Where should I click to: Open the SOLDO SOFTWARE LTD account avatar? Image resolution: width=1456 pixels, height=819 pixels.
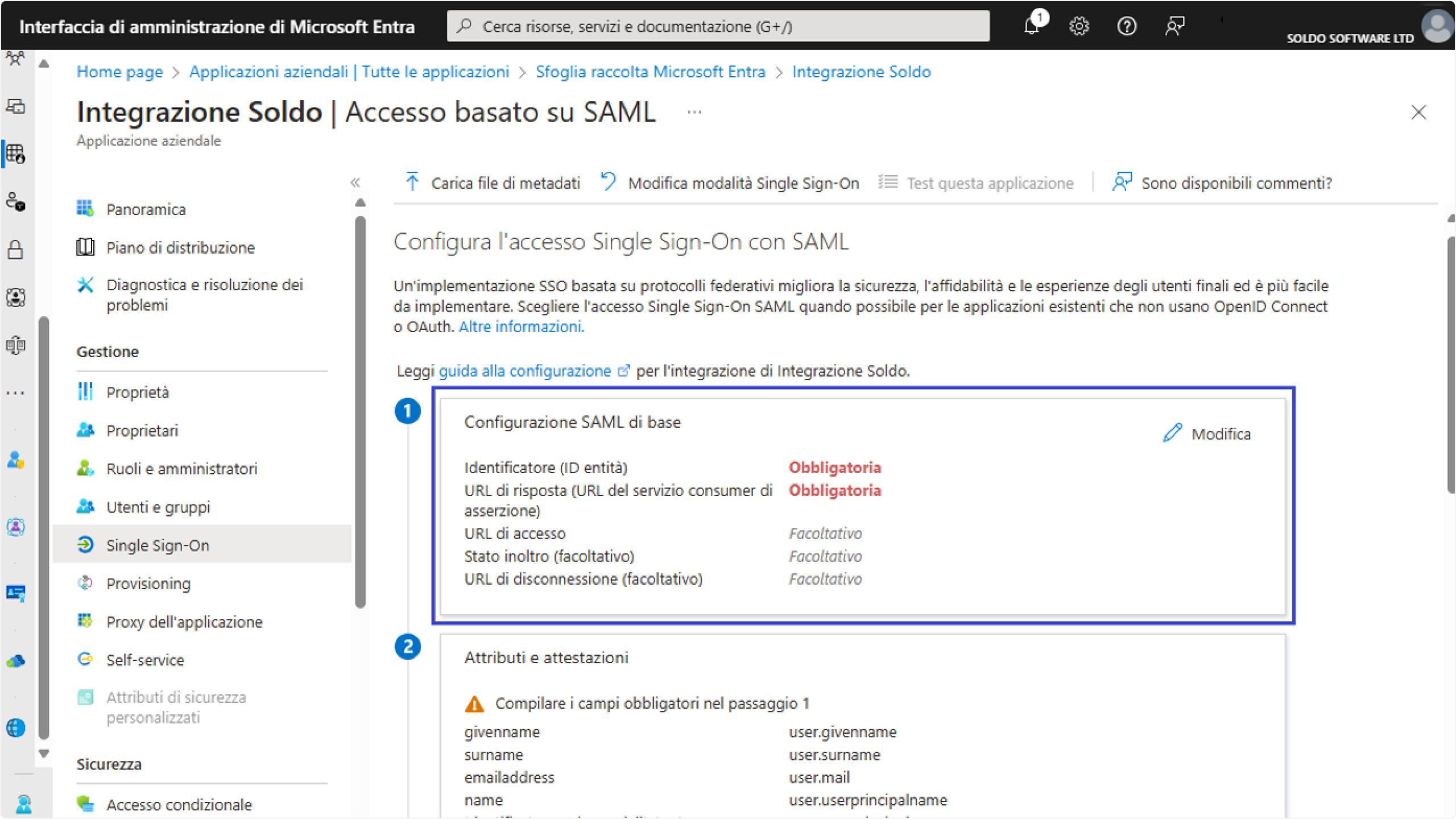click(x=1437, y=26)
